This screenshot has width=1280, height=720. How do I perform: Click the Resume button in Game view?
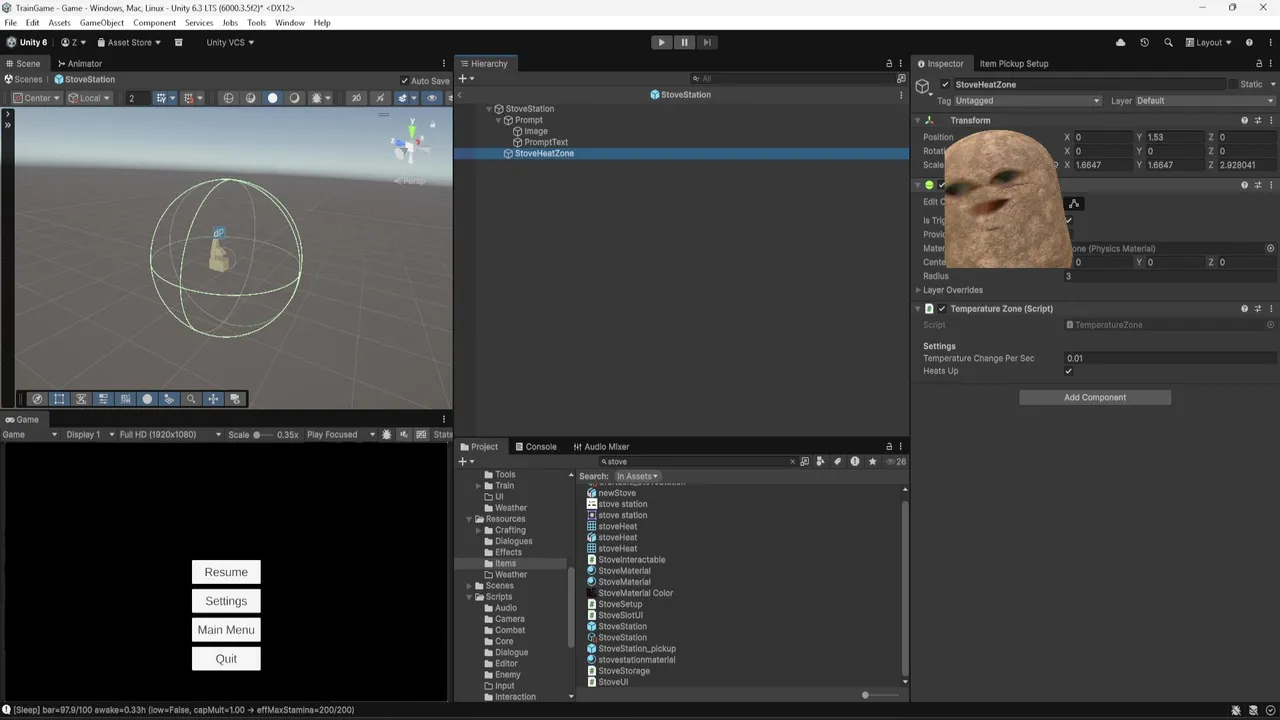pos(226,572)
